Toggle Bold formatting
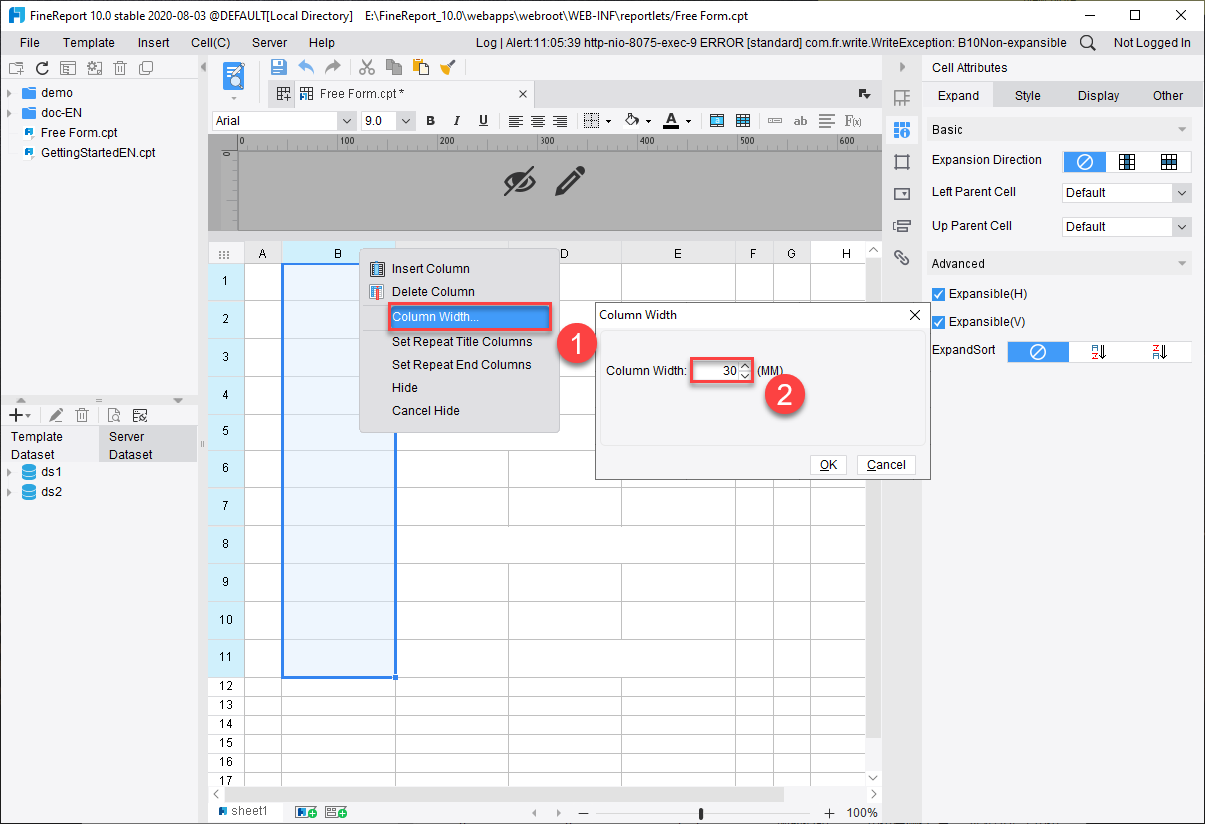Viewport: 1205px width, 824px height. click(431, 121)
